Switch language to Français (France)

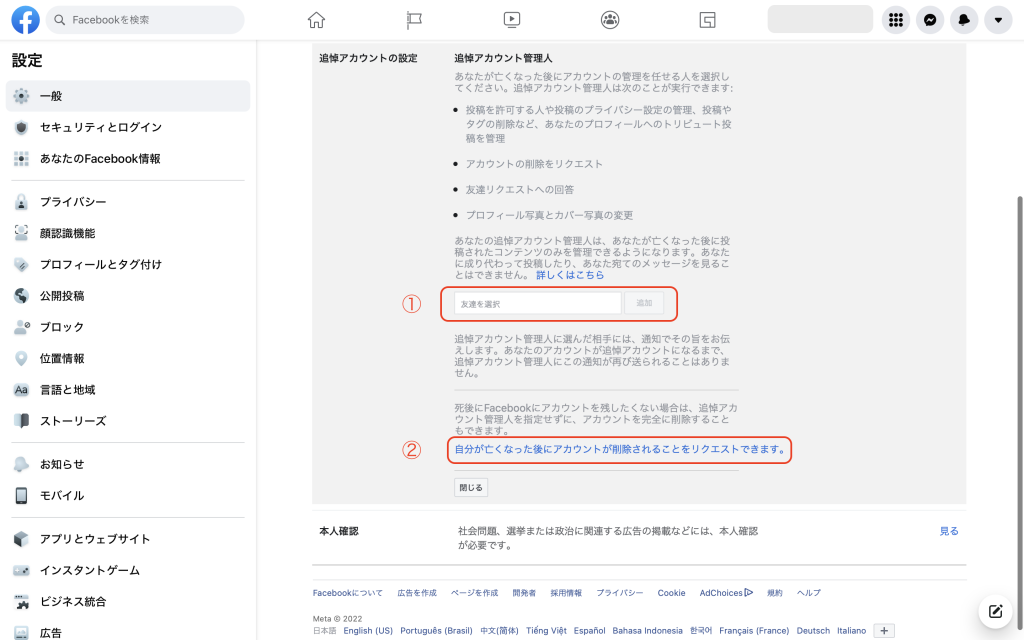point(754,631)
